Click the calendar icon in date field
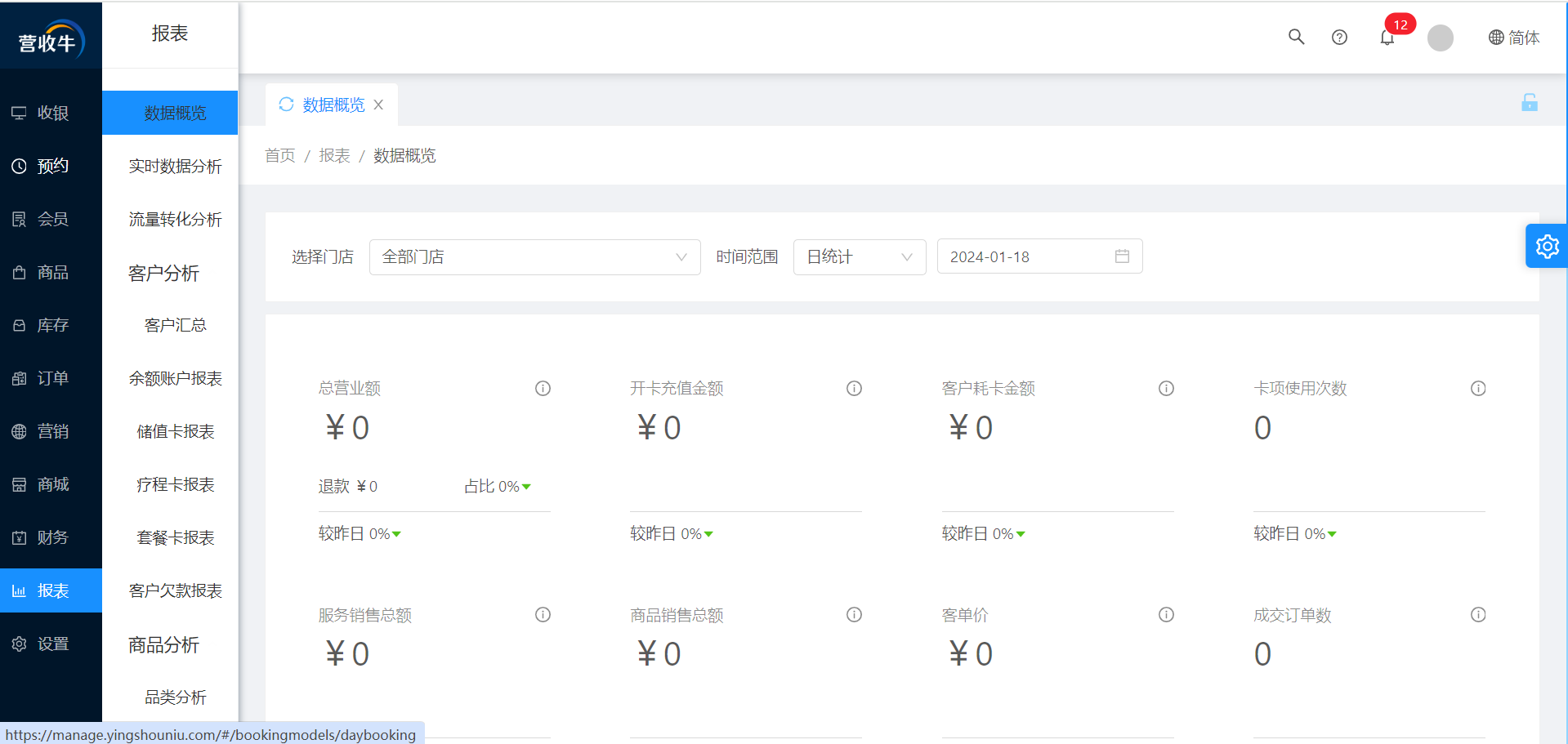1568x744 pixels. (x=1122, y=256)
